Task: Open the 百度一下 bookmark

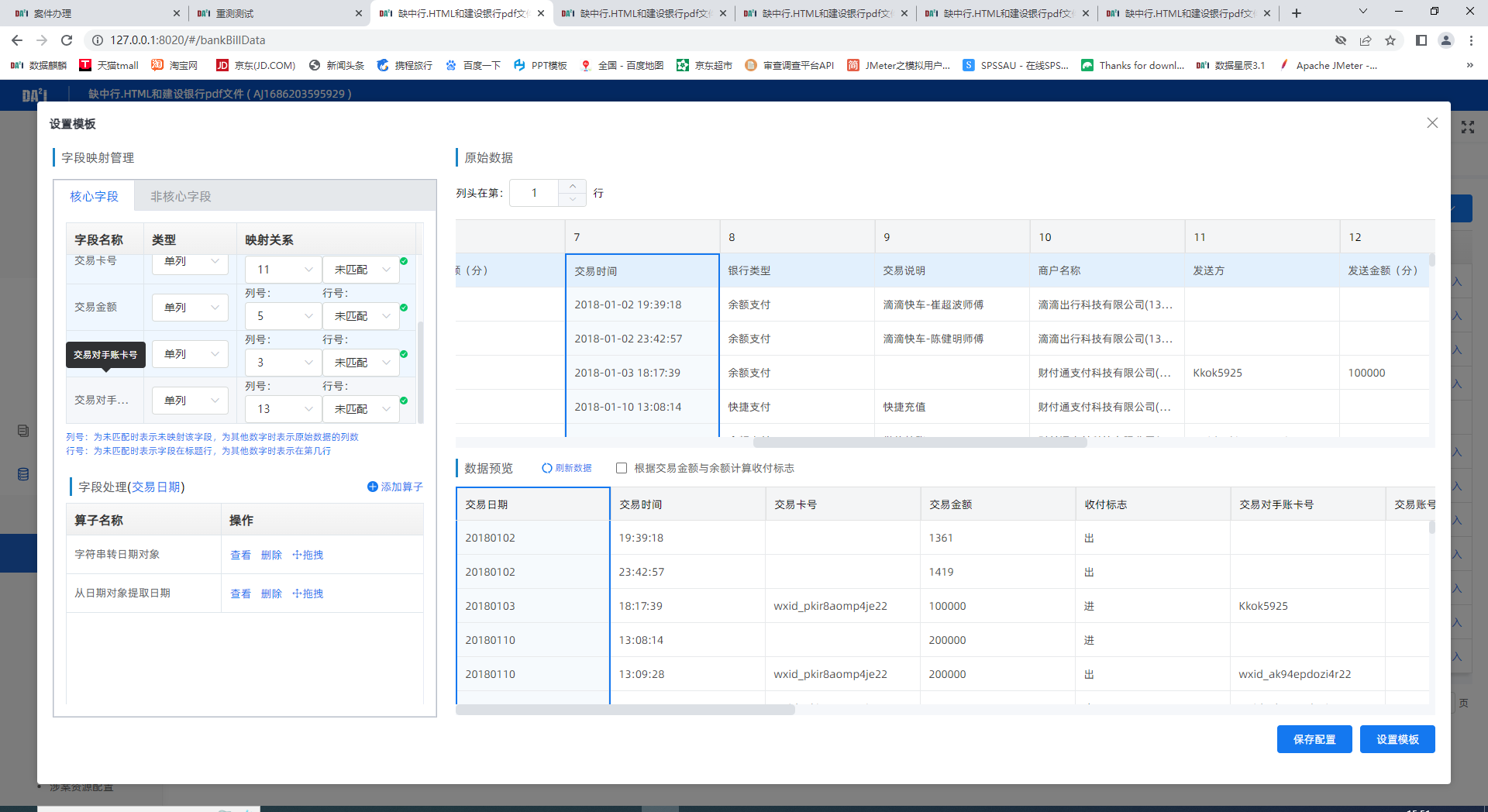Action: pos(473,65)
